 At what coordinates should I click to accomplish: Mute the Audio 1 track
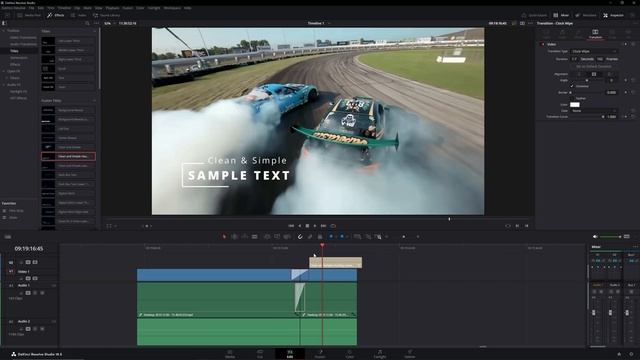pos(42,293)
